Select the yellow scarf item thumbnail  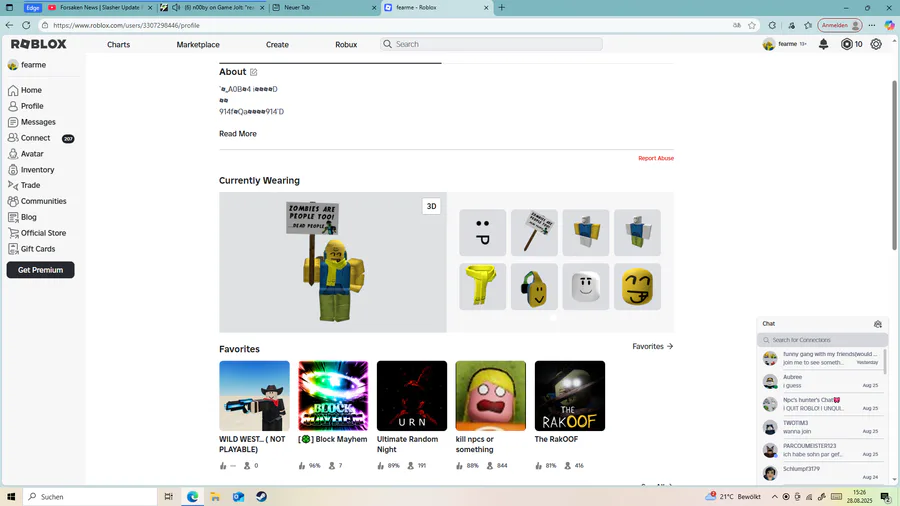tap(483, 287)
